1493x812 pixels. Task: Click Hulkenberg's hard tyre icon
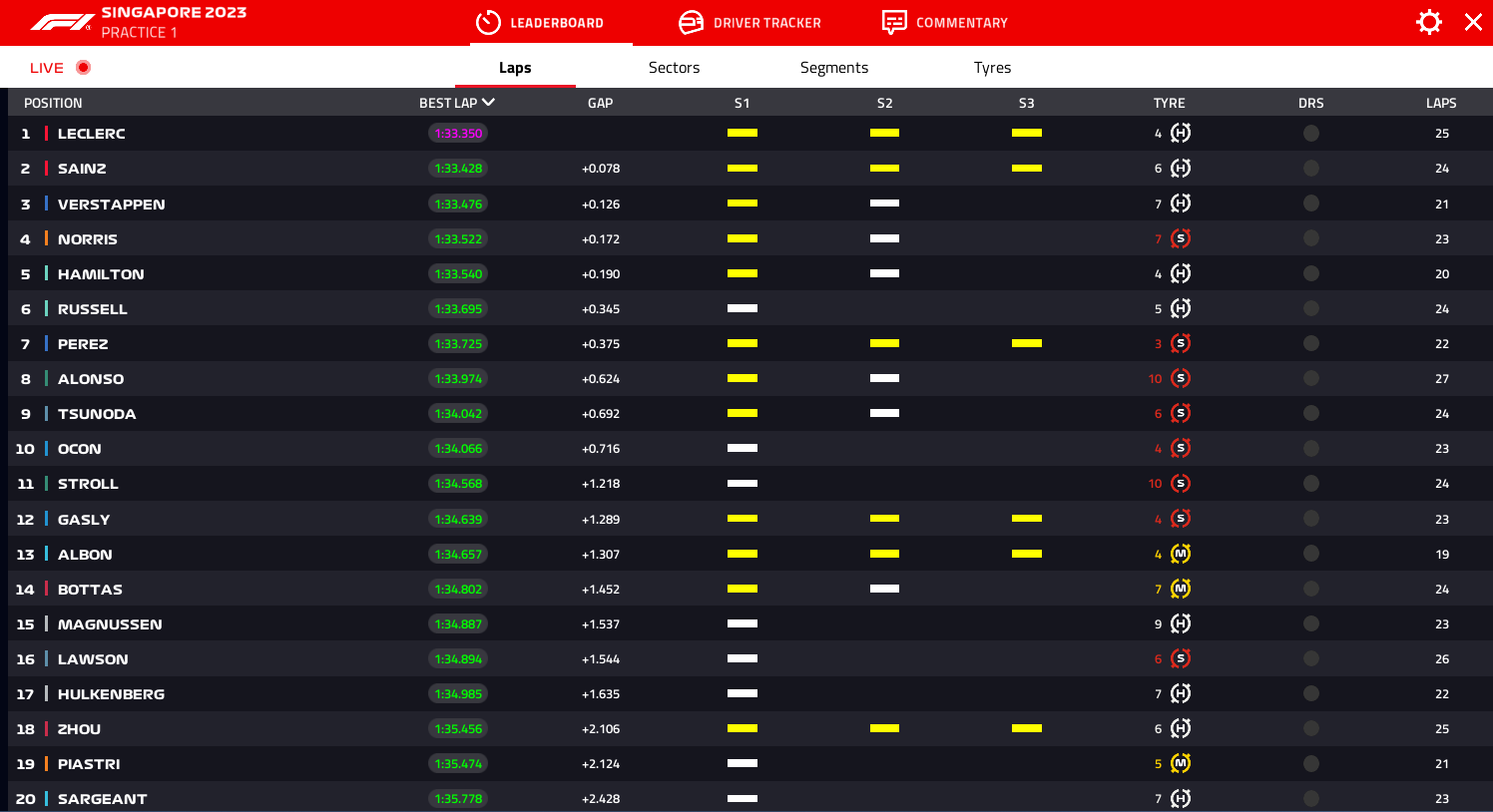pyautogui.click(x=1181, y=693)
